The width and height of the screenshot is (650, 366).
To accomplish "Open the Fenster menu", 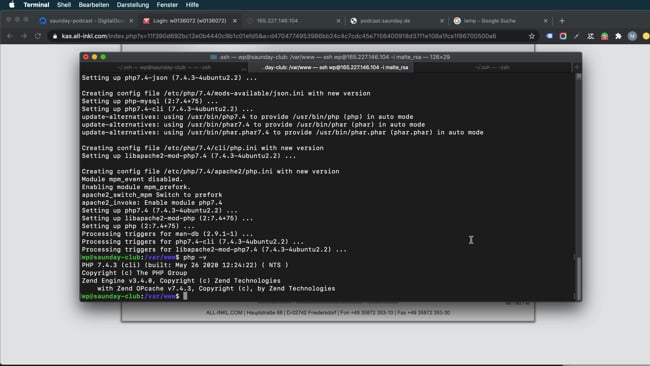I will [167, 5].
